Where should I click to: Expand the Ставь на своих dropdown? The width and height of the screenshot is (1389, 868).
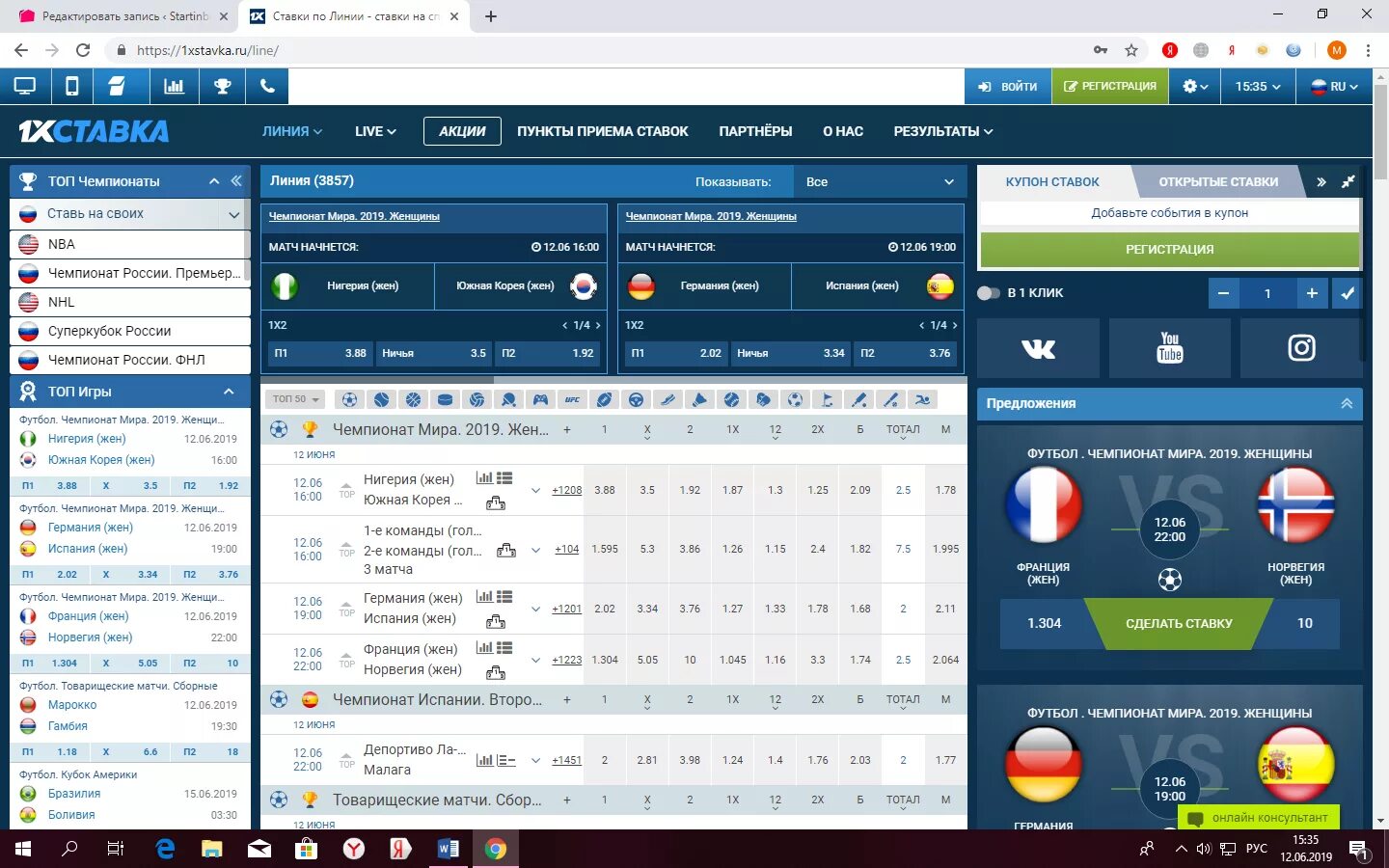coord(233,214)
